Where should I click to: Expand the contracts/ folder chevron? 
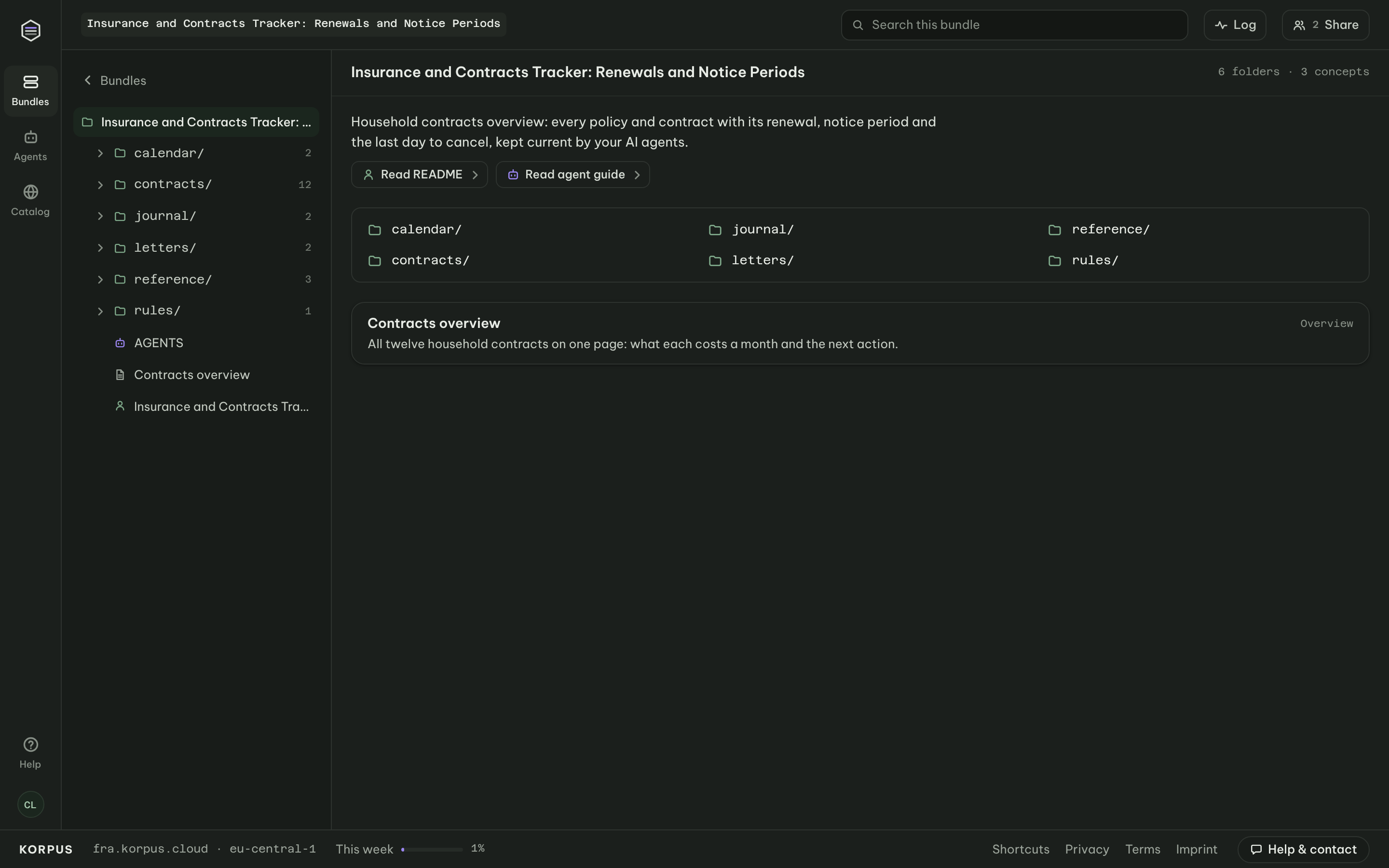pyautogui.click(x=100, y=185)
